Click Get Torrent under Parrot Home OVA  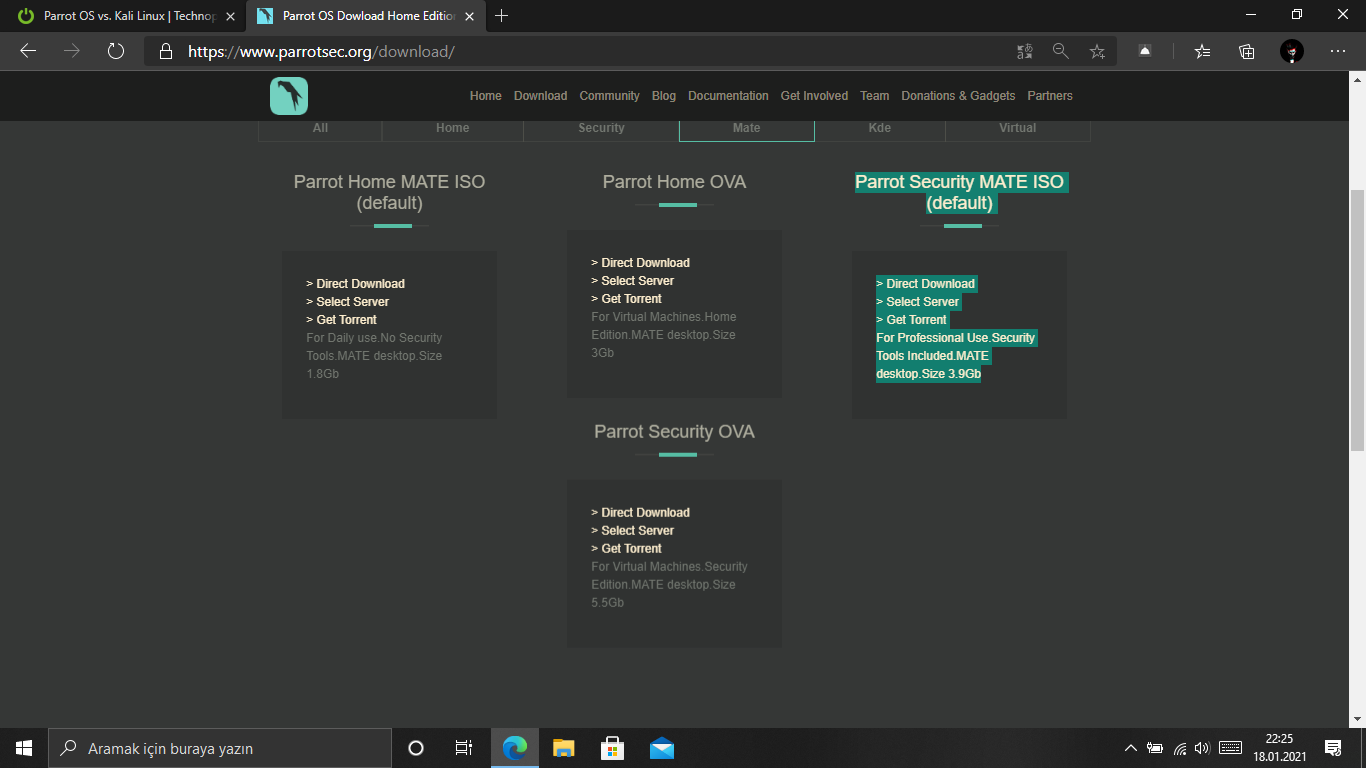(x=627, y=299)
